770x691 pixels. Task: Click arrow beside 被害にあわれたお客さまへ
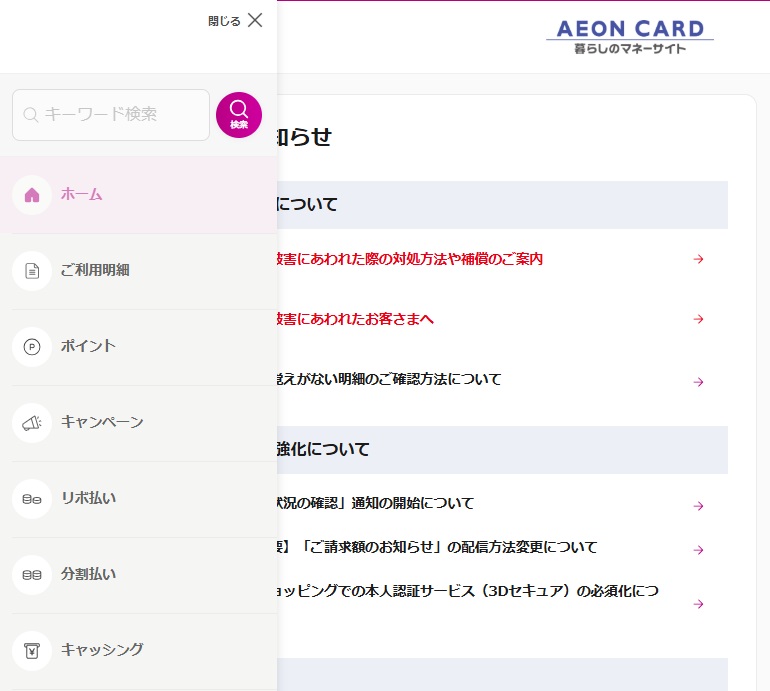699,319
